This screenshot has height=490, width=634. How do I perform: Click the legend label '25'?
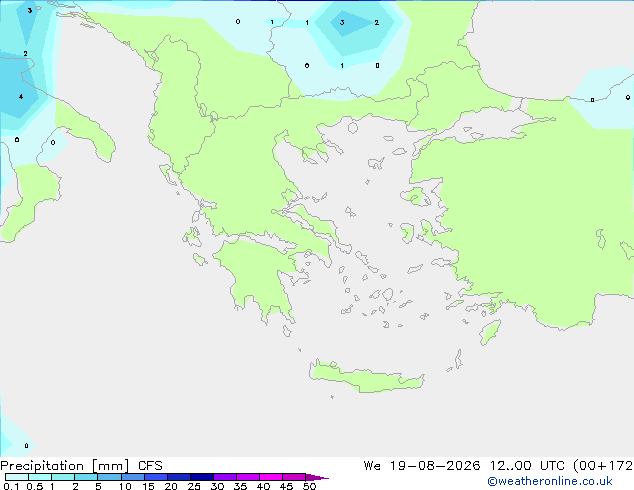click(x=194, y=486)
